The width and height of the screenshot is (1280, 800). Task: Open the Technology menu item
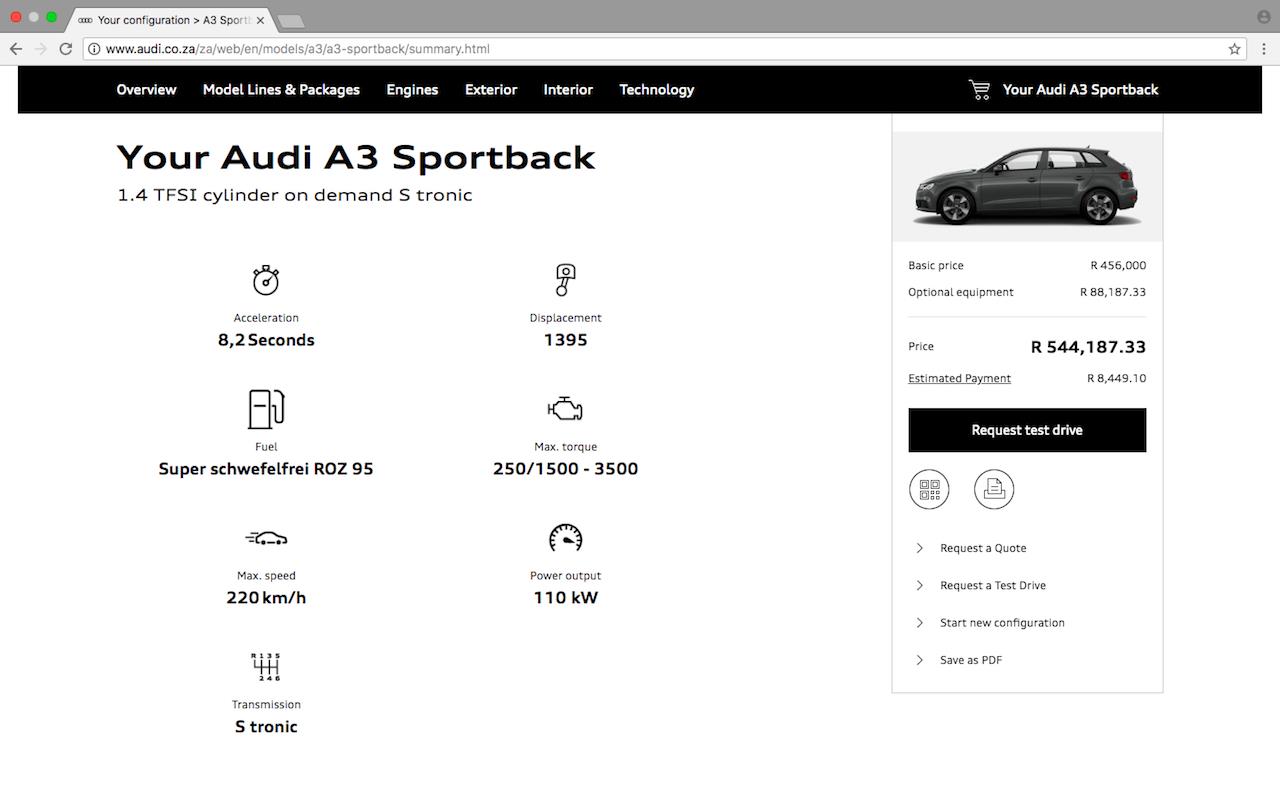(x=656, y=90)
